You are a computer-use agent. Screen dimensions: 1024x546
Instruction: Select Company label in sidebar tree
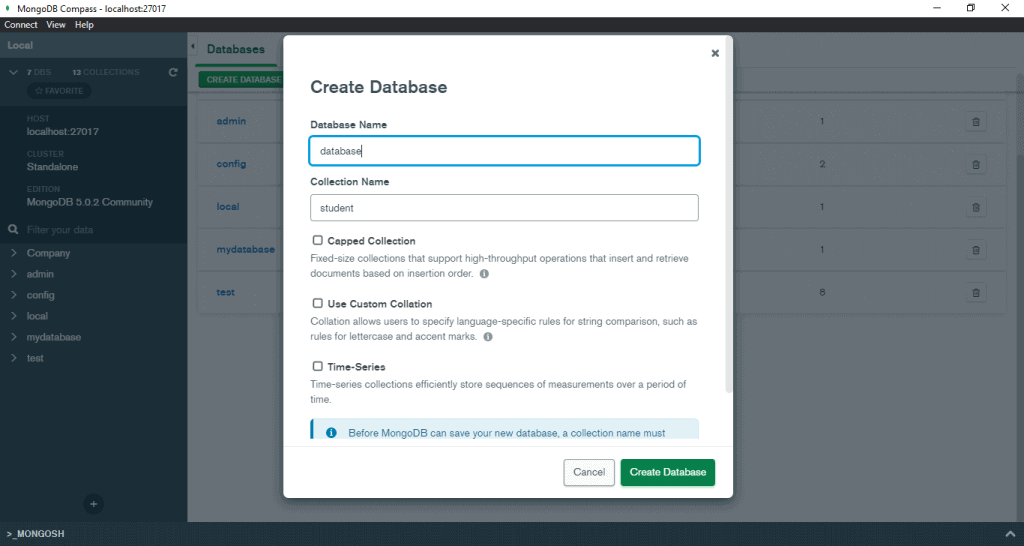tap(48, 253)
